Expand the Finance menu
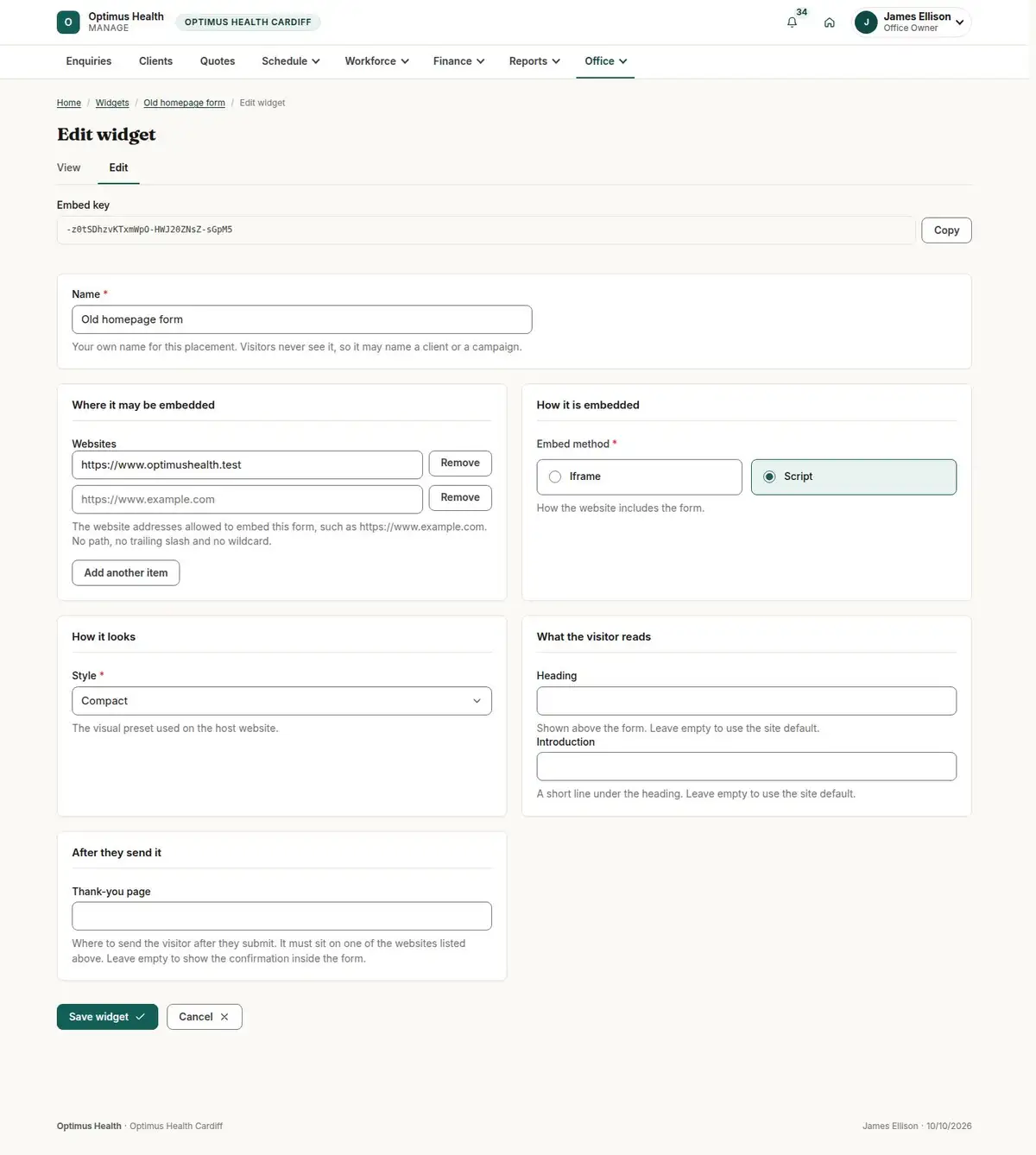Viewport: 1036px width, 1155px height. (x=458, y=61)
